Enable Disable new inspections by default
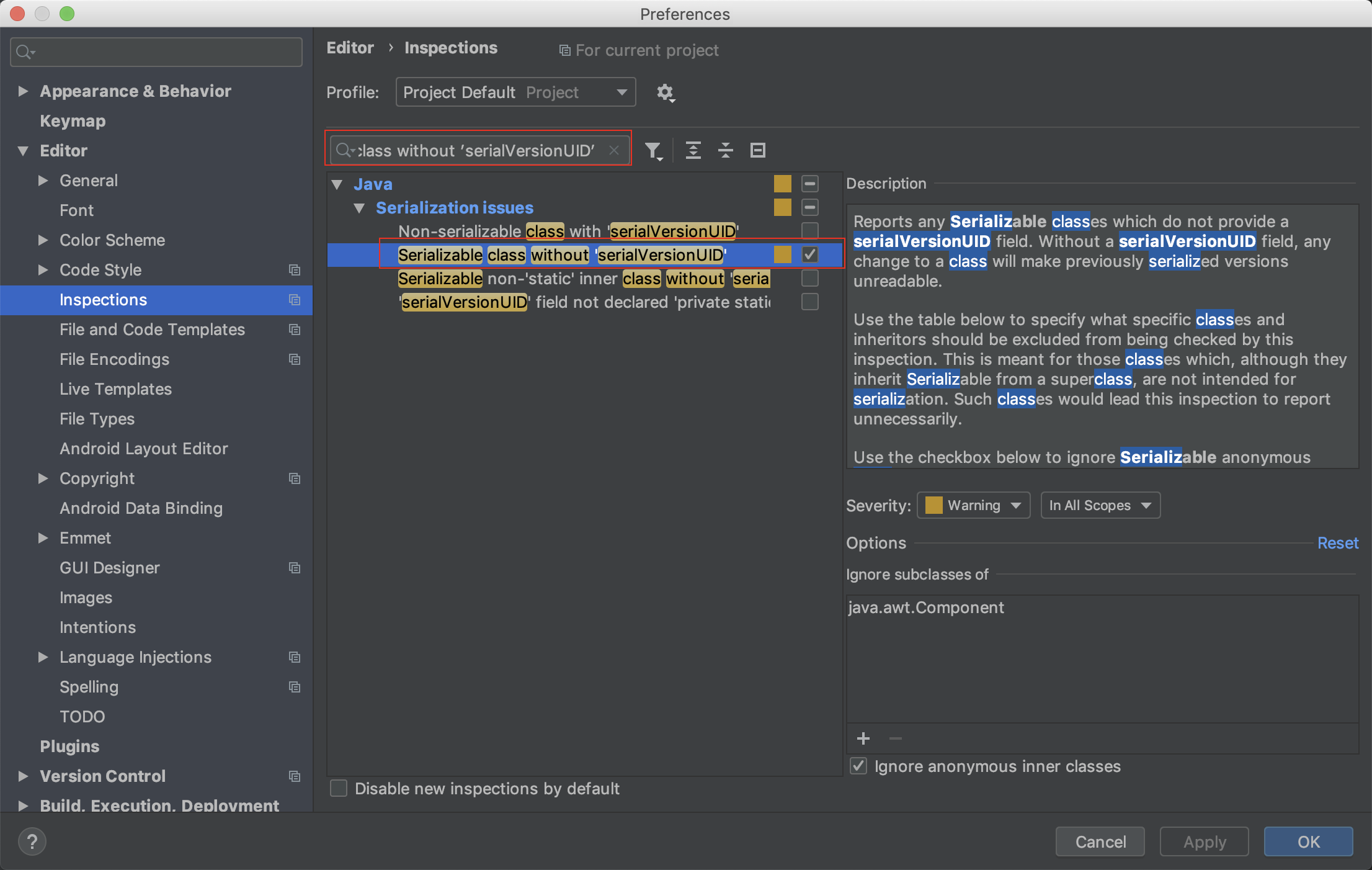This screenshot has height=870, width=1372. (339, 788)
